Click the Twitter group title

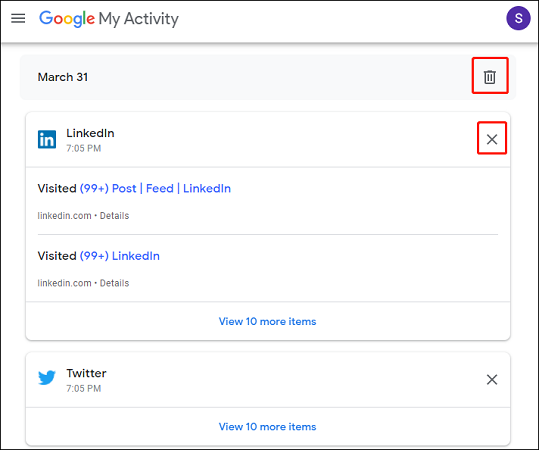(86, 373)
